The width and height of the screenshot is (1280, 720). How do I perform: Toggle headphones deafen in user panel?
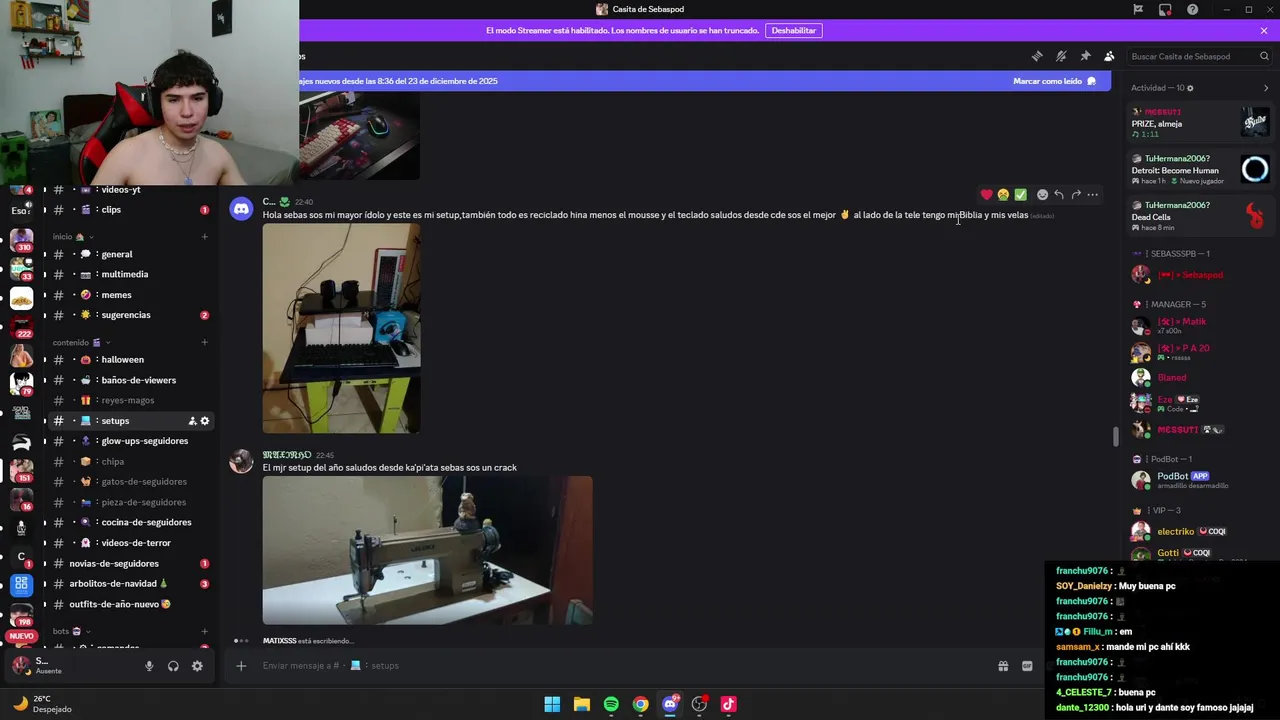173,666
